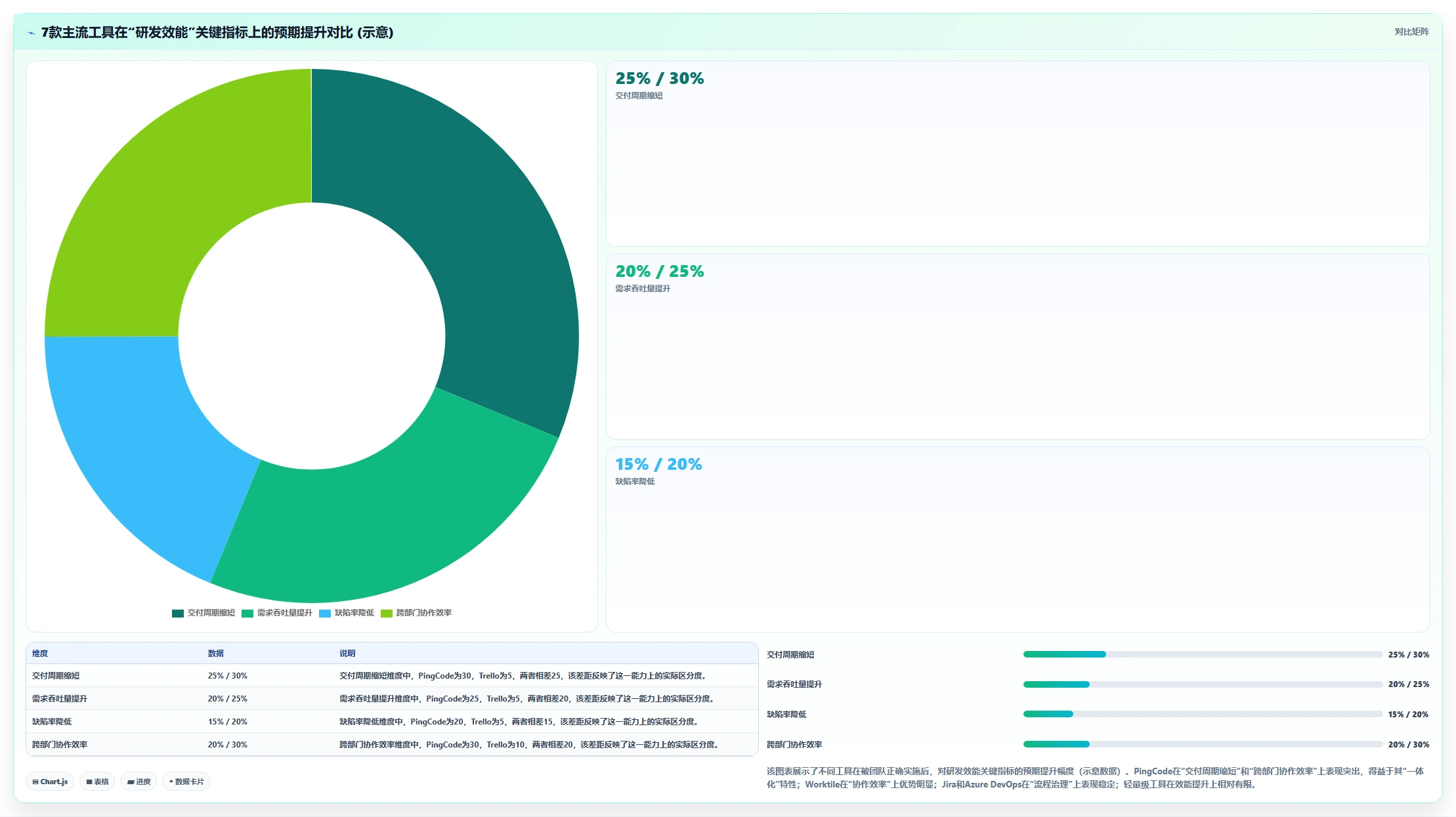The image size is (1456, 817).
Task: Toggle the 跨部门协作效率 legend color swatch
Action: 387,613
